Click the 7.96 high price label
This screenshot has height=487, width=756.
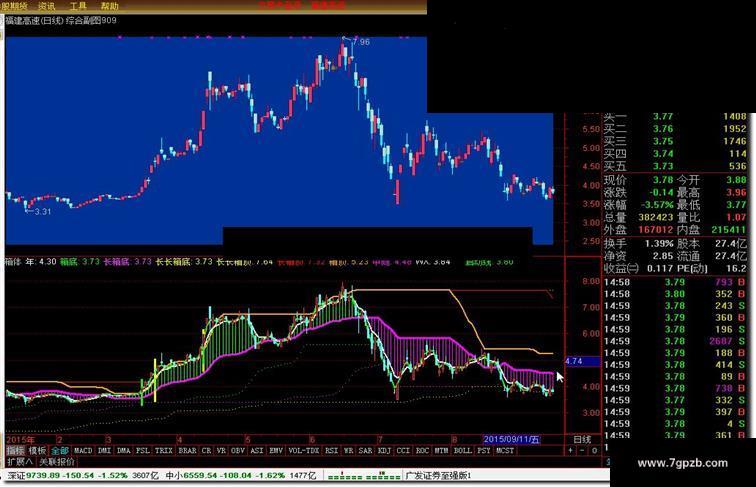(361, 42)
